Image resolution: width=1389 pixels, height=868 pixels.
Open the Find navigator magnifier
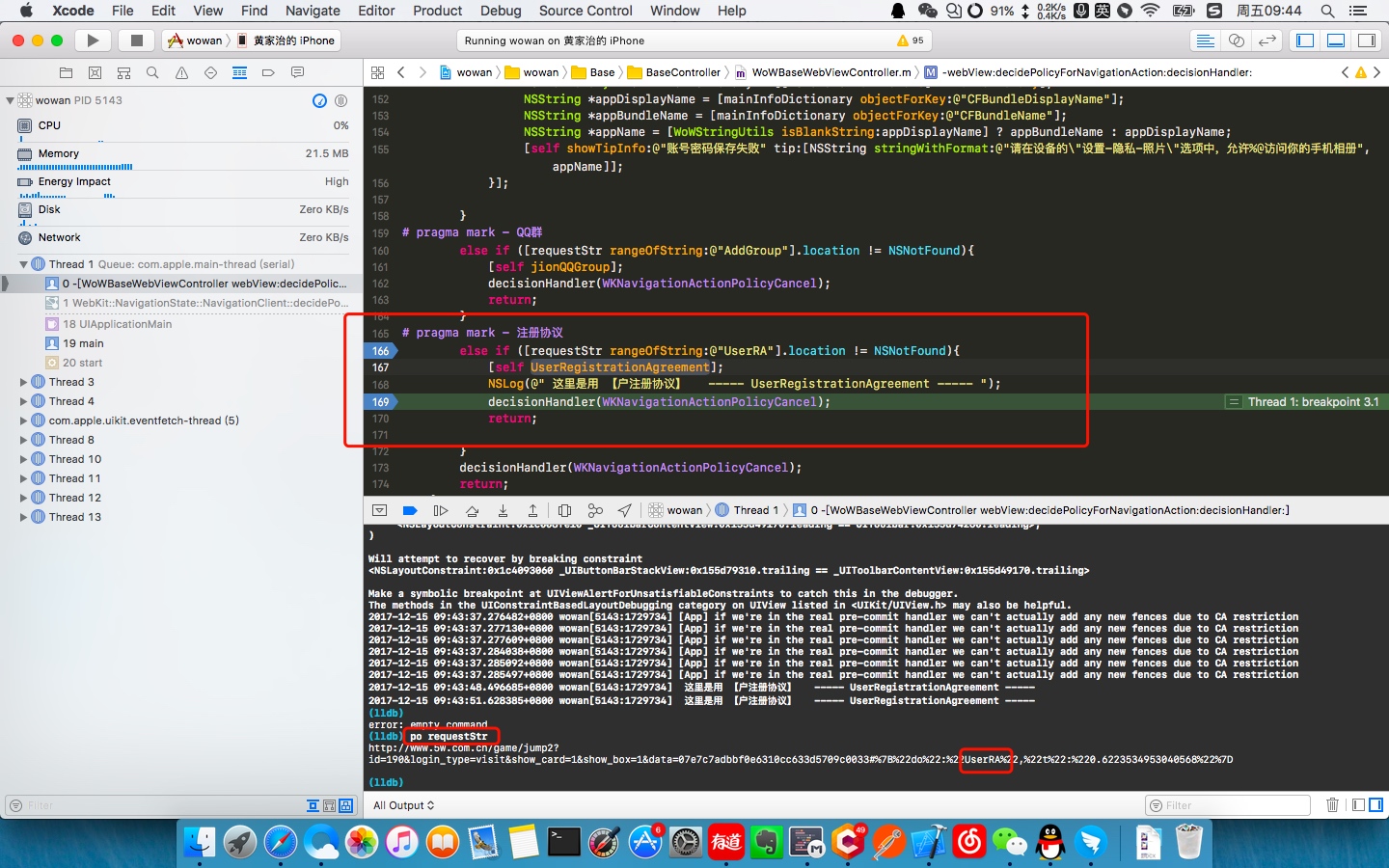tap(152, 72)
